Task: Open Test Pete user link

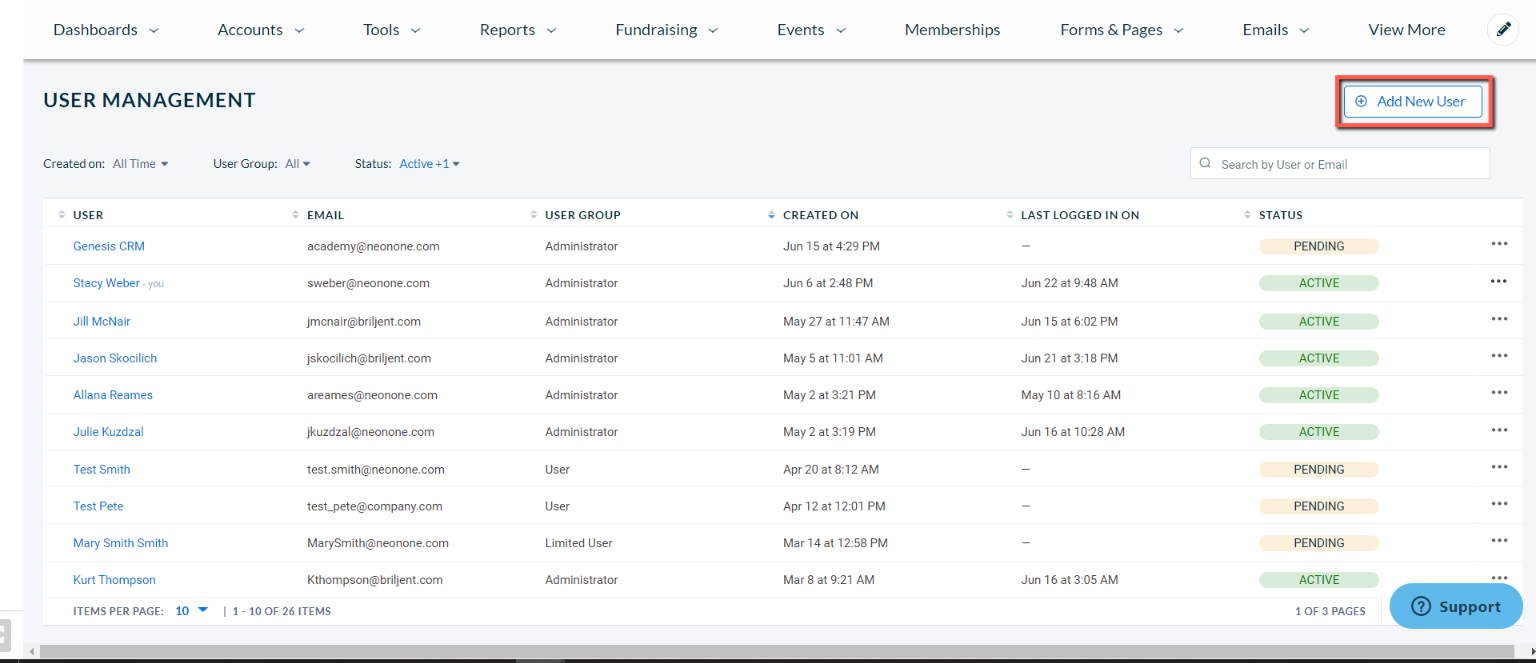Action: [x=98, y=506]
